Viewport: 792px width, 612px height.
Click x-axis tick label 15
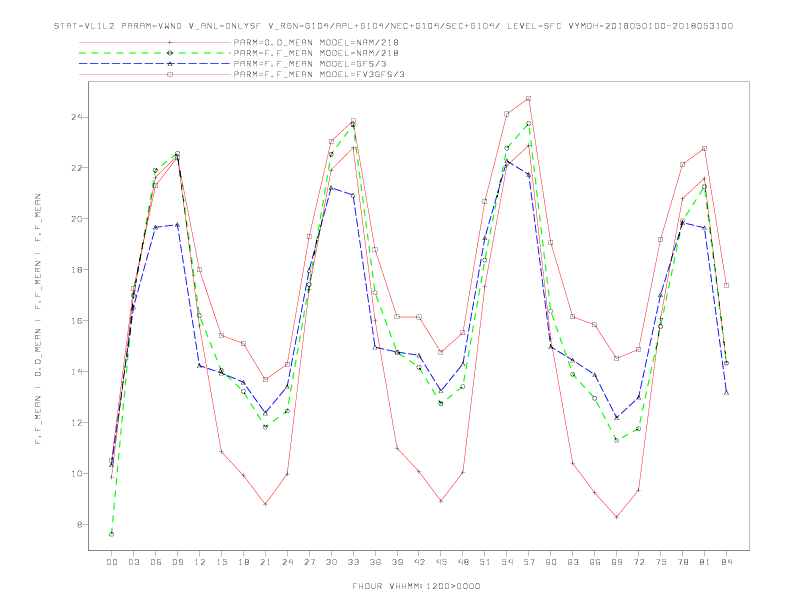point(221,562)
